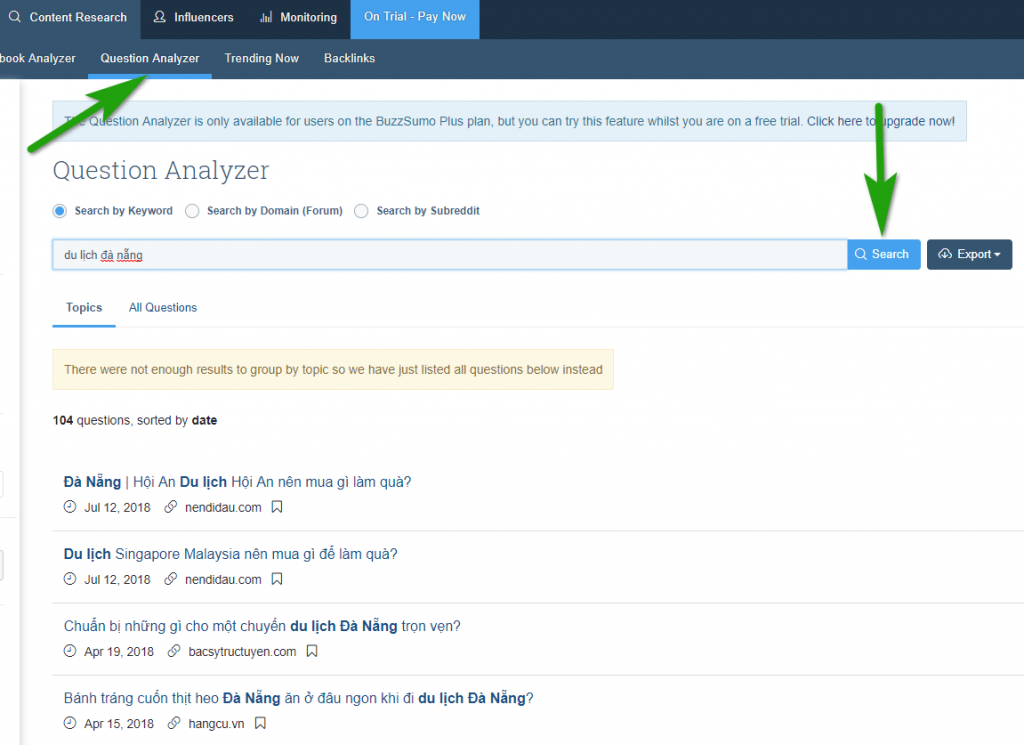Click the blue Search button
The height and width of the screenshot is (745, 1024).
[x=884, y=254]
